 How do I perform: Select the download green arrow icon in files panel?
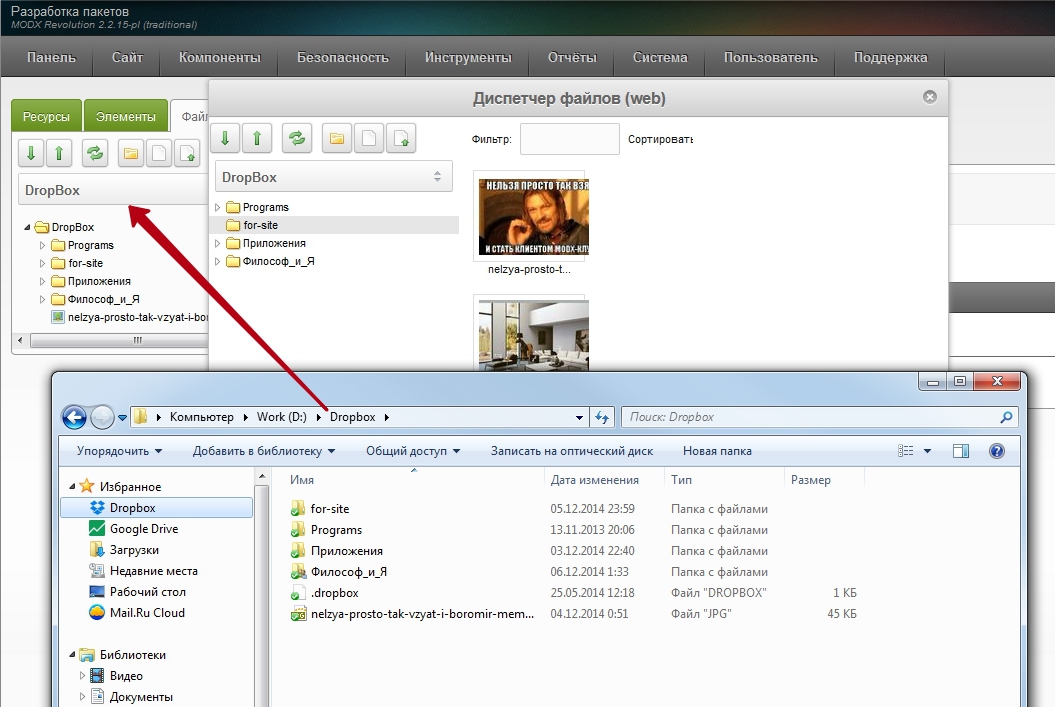point(30,153)
